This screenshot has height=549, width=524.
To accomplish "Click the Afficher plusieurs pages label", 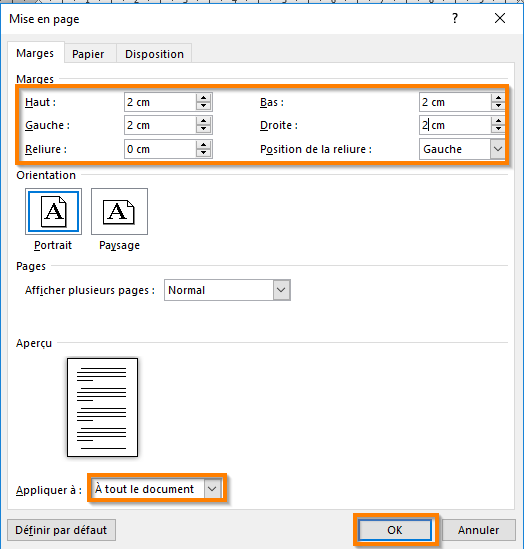I will 90,290.
